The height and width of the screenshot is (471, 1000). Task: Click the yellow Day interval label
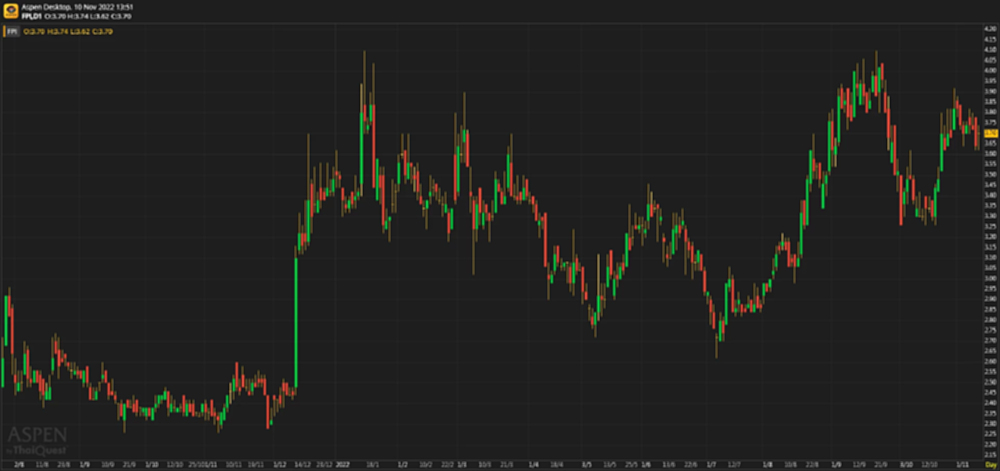tap(991, 464)
